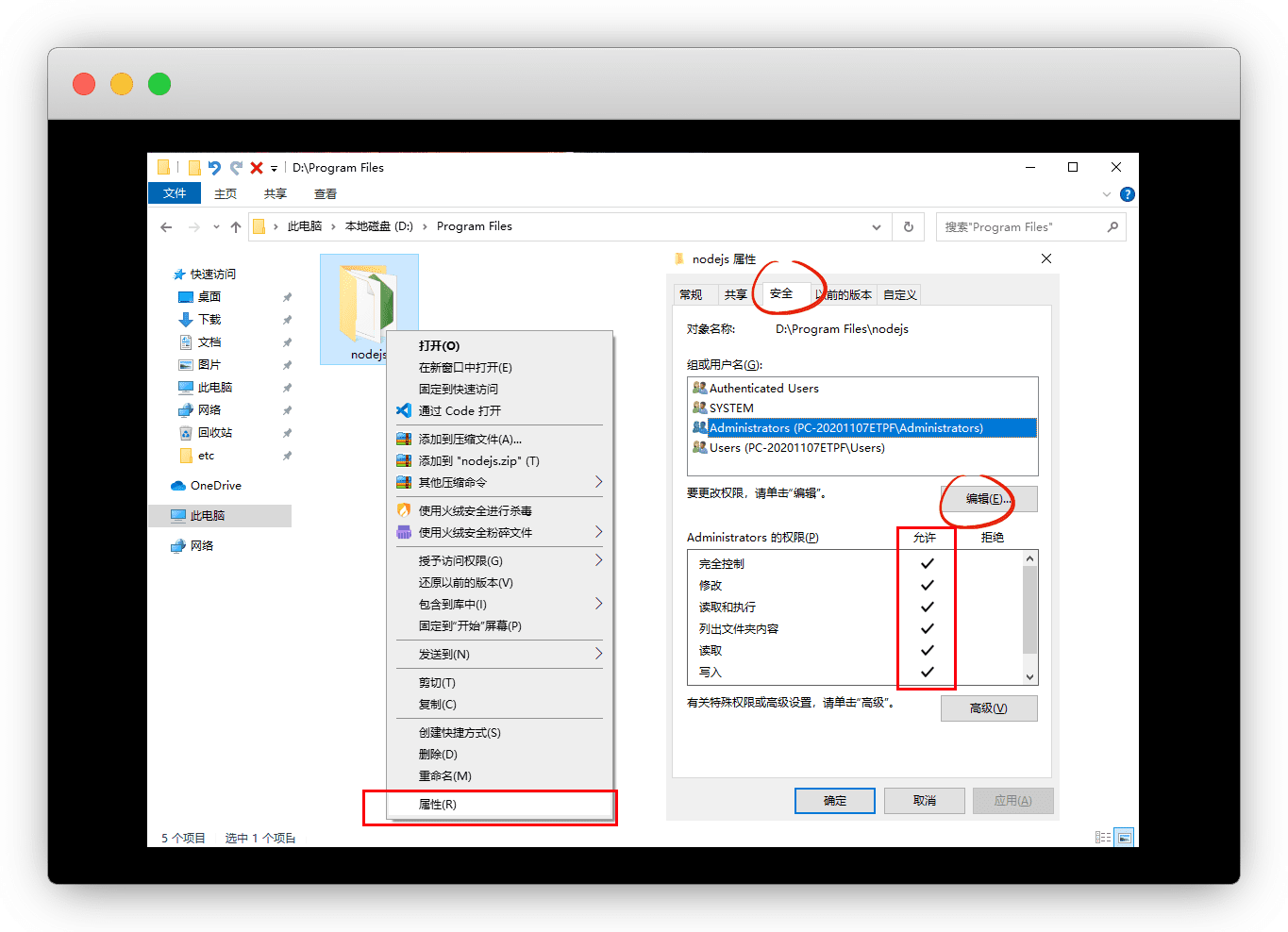Expand the address bar history dropdown
The height and width of the screenshot is (932, 1288).
[x=877, y=226]
